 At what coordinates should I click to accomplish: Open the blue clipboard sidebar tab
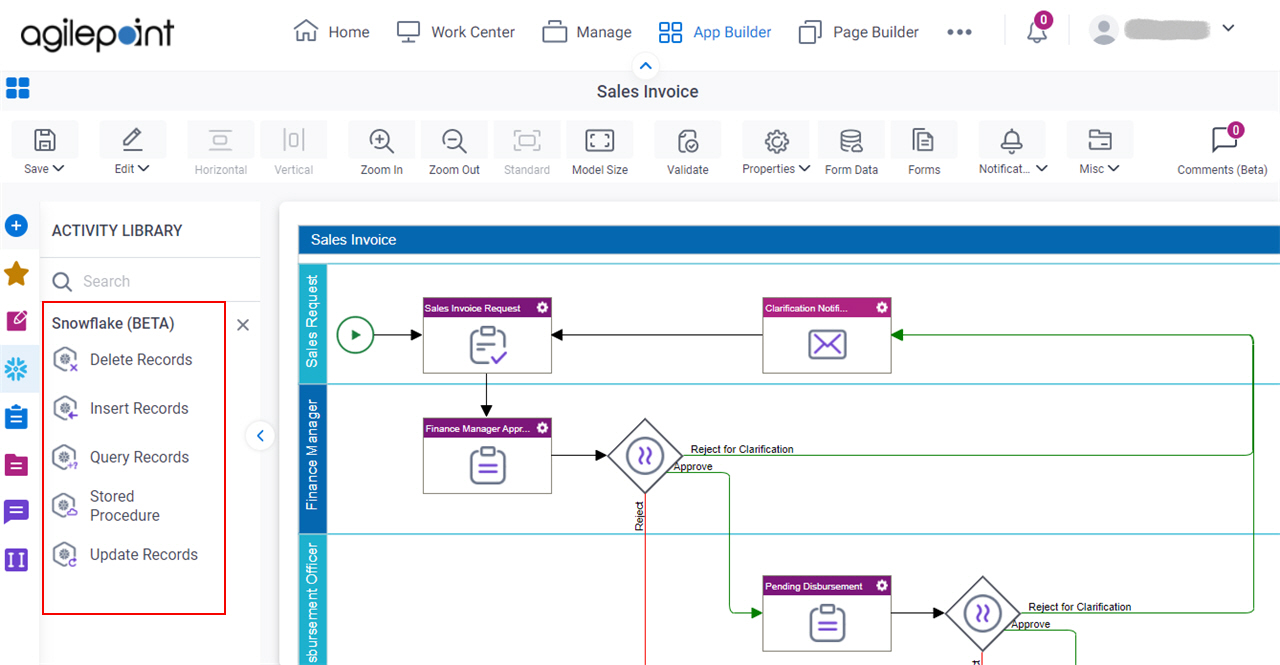pos(16,416)
